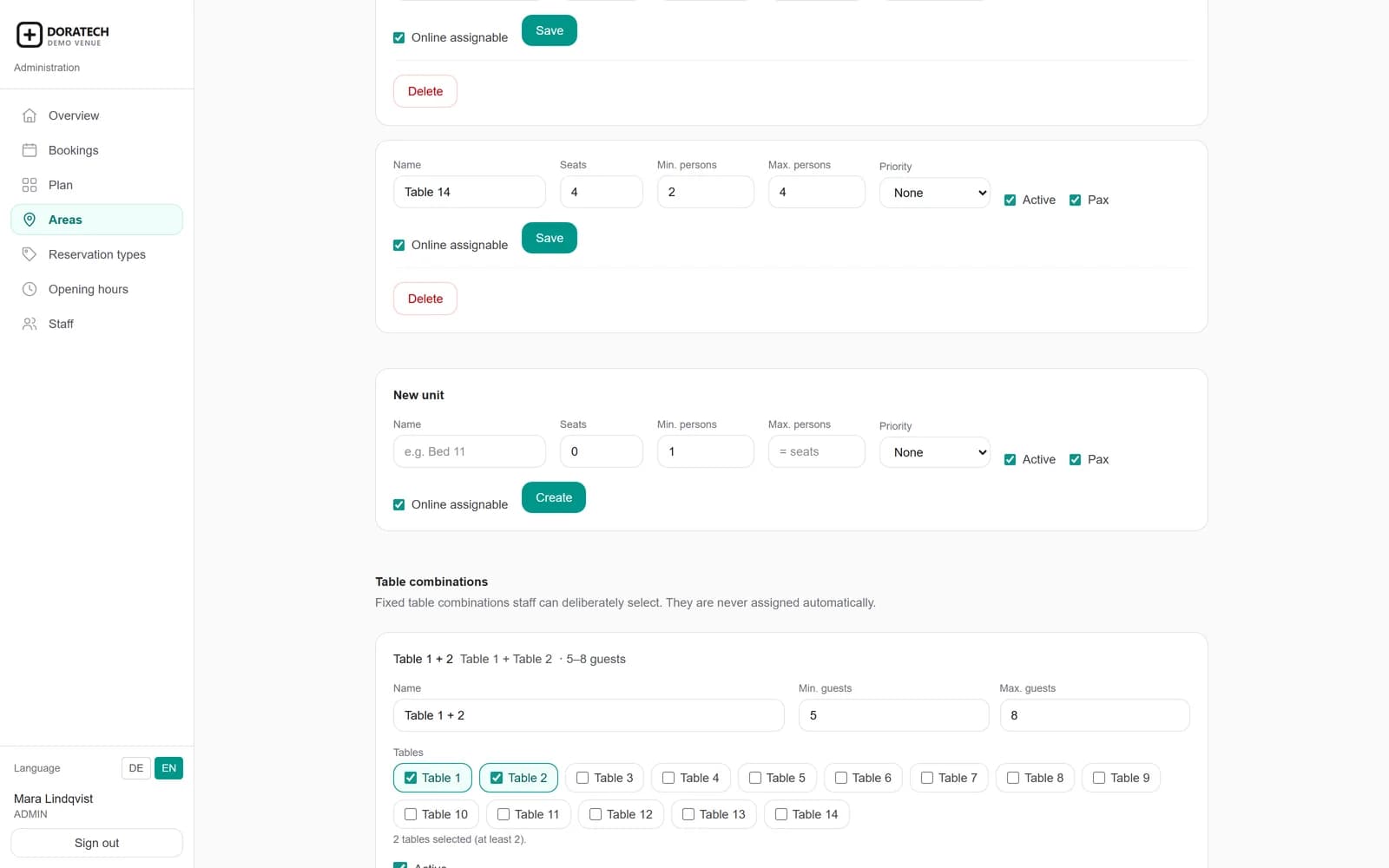Select EN language button

(169, 768)
